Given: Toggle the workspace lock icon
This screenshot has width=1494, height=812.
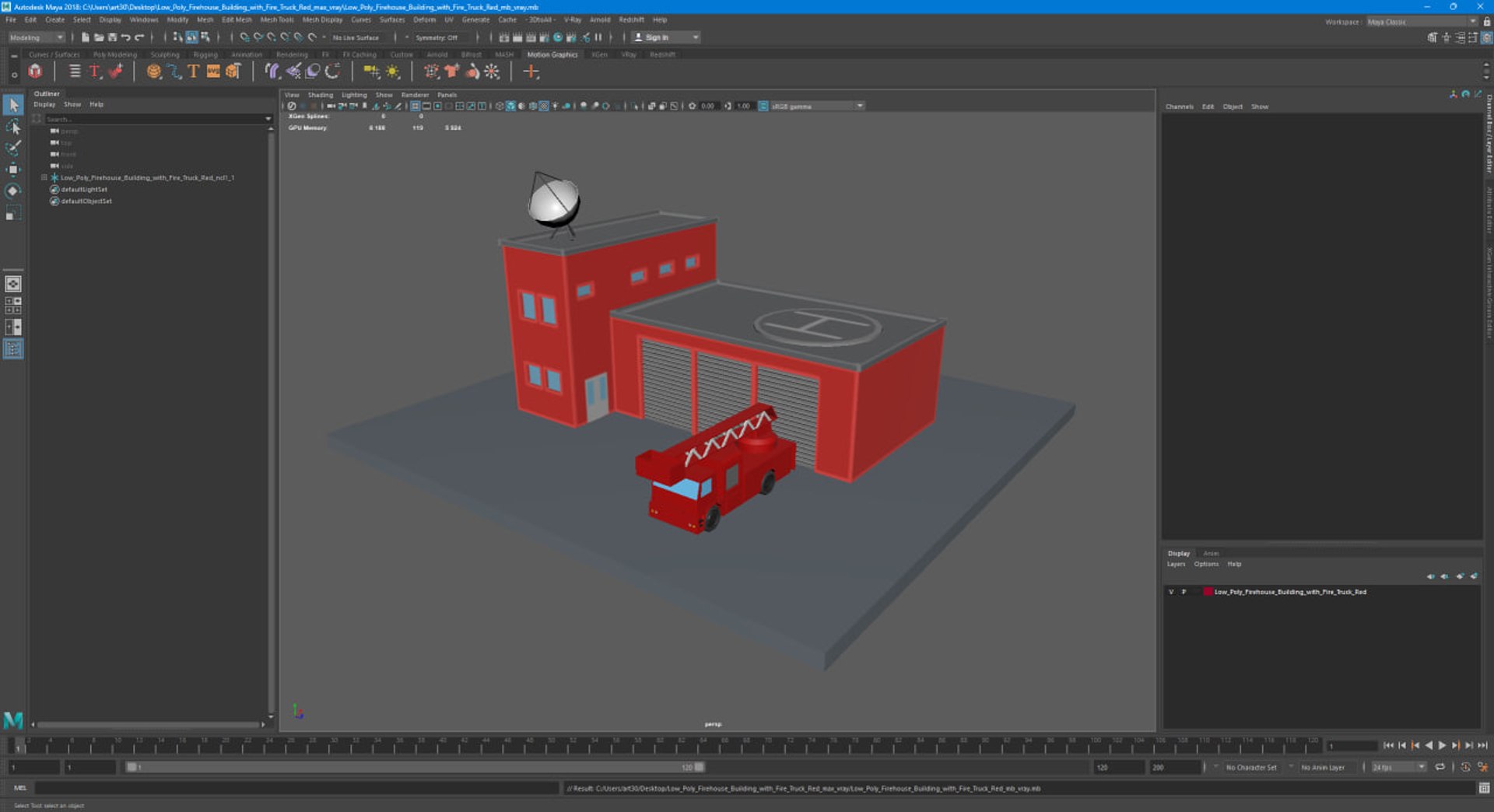Looking at the screenshot, I should tap(1487, 22).
